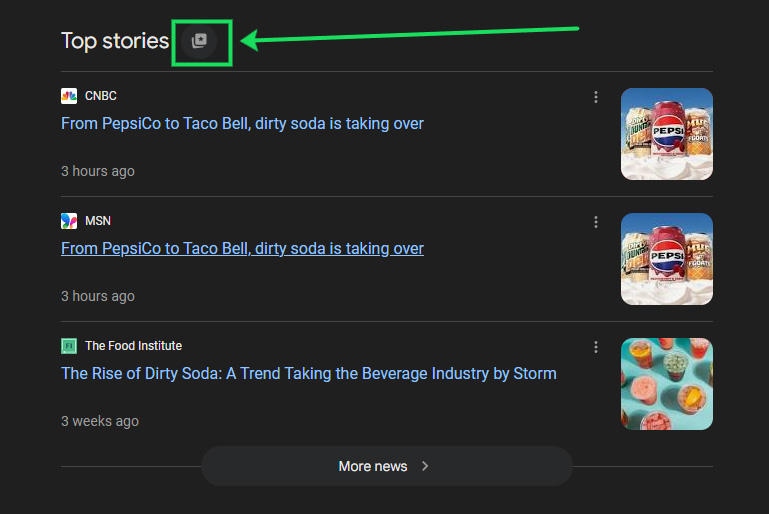Click the CNBC story's Pepsi cans thumbnail
Viewport: 769px width, 514px height.
(666, 134)
